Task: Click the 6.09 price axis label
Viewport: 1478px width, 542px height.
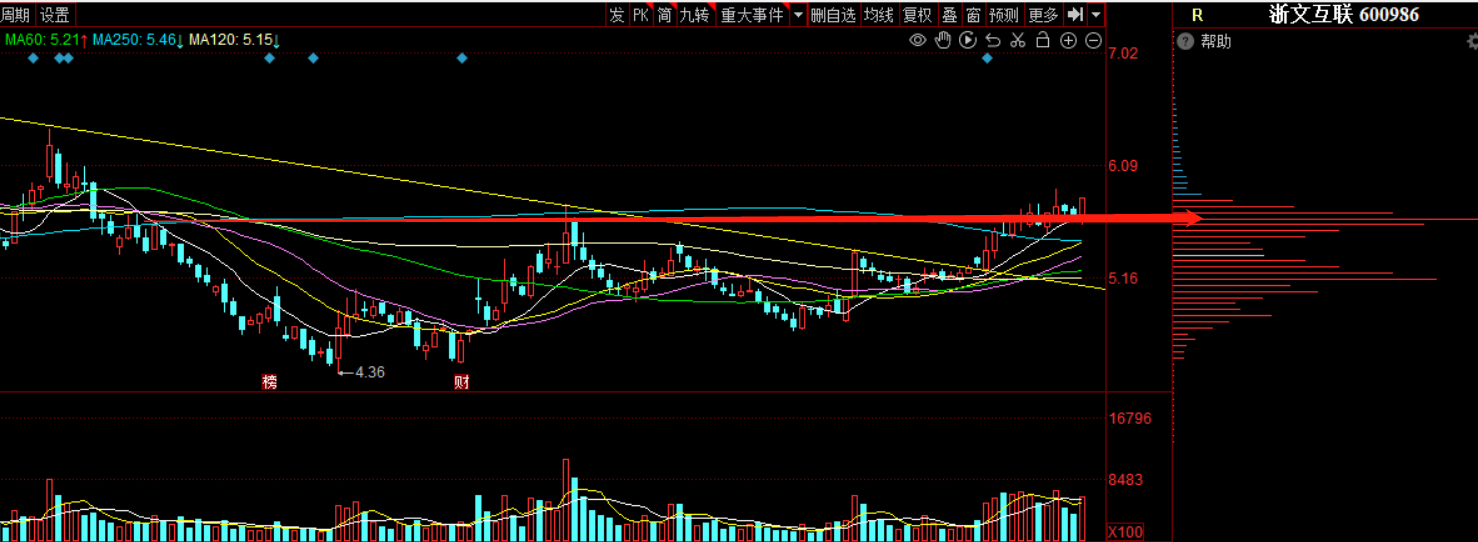Action: point(1123,166)
